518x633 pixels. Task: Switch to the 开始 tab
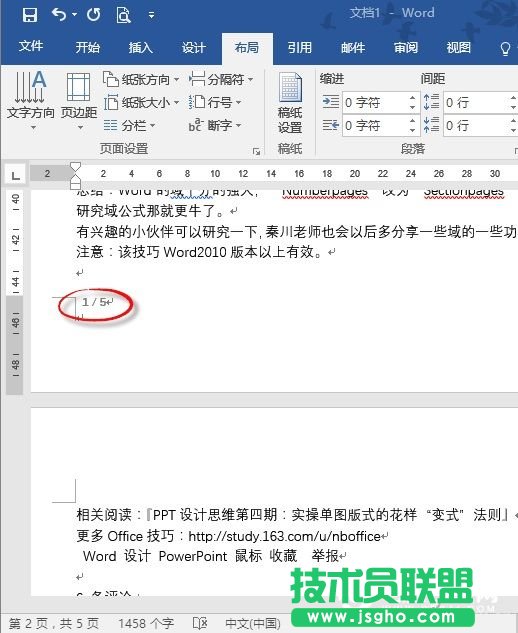pyautogui.click(x=88, y=48)
